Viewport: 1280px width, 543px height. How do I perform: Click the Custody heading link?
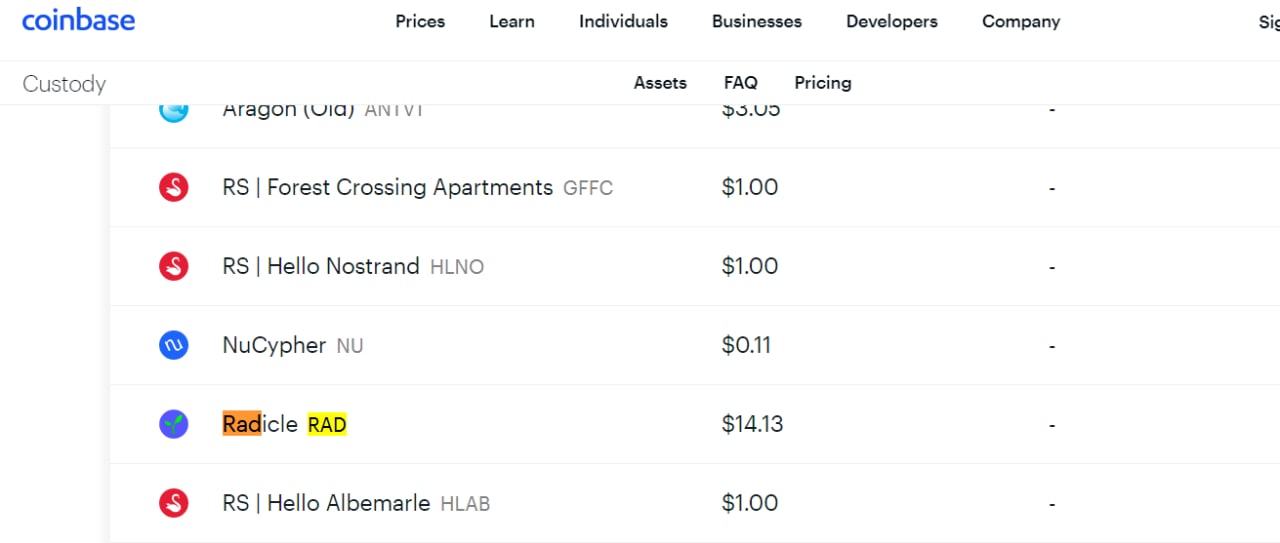point(64,84)
